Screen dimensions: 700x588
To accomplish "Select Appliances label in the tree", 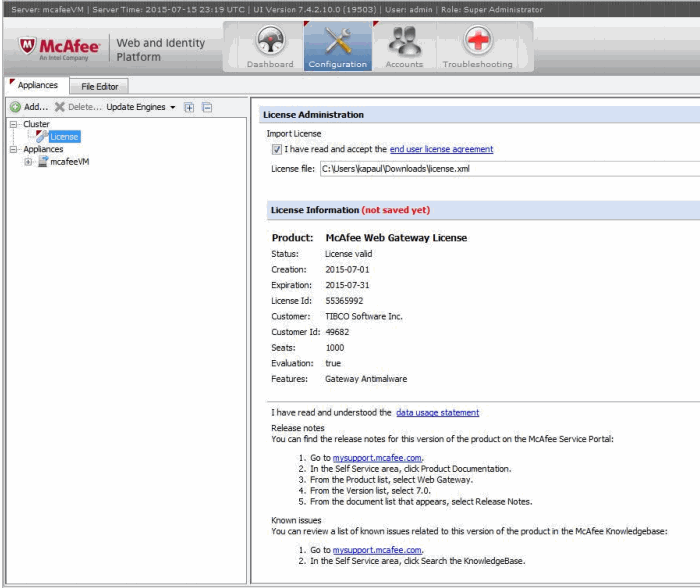I will [43, 149].
